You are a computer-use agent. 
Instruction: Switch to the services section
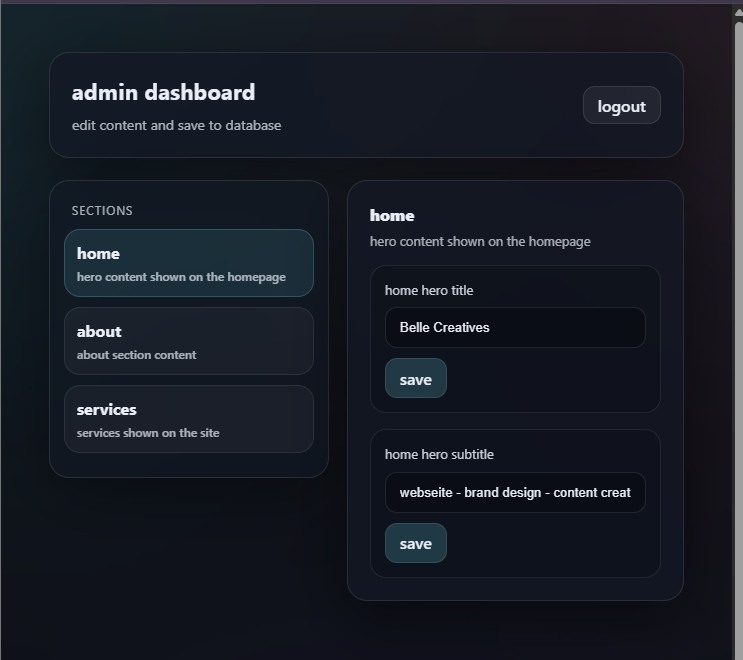point(189,419)
